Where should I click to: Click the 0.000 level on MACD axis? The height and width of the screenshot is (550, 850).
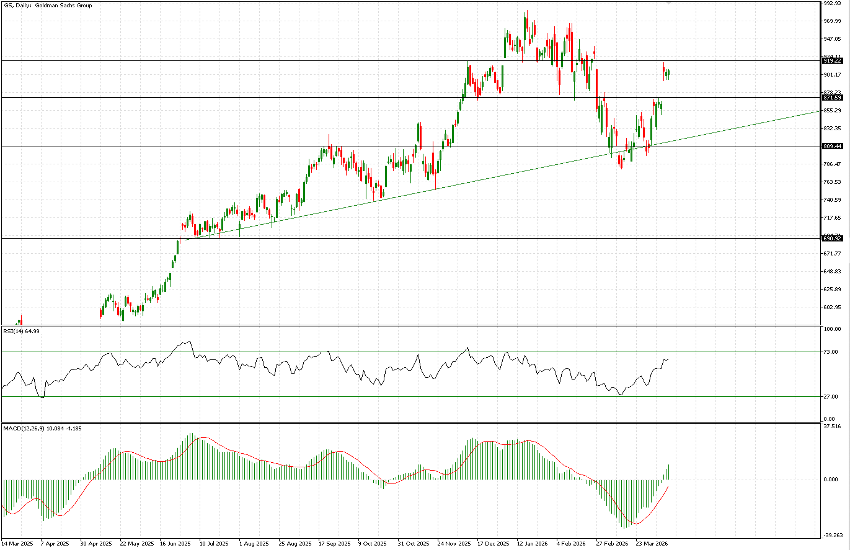point(831,479)
